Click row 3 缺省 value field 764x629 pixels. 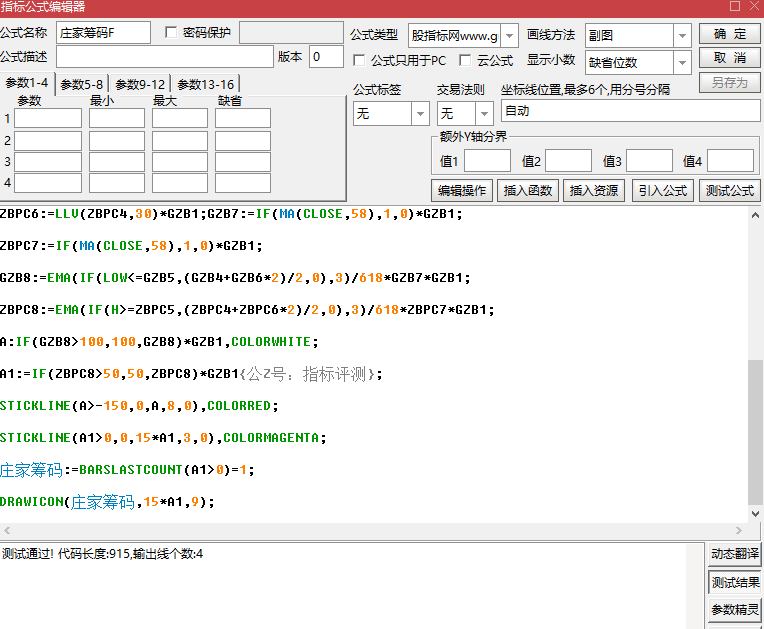coord(243,162)
